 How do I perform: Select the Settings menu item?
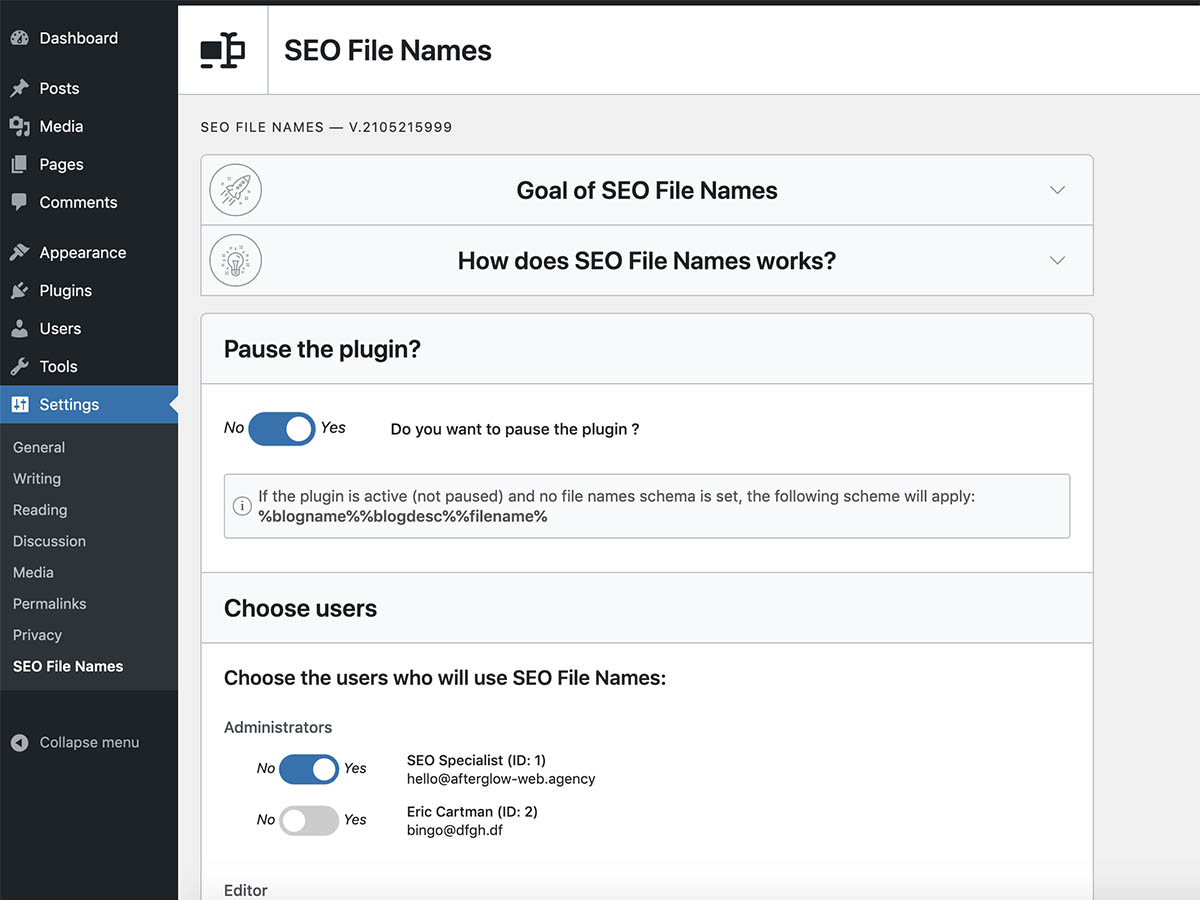click(x=89, y=405)
